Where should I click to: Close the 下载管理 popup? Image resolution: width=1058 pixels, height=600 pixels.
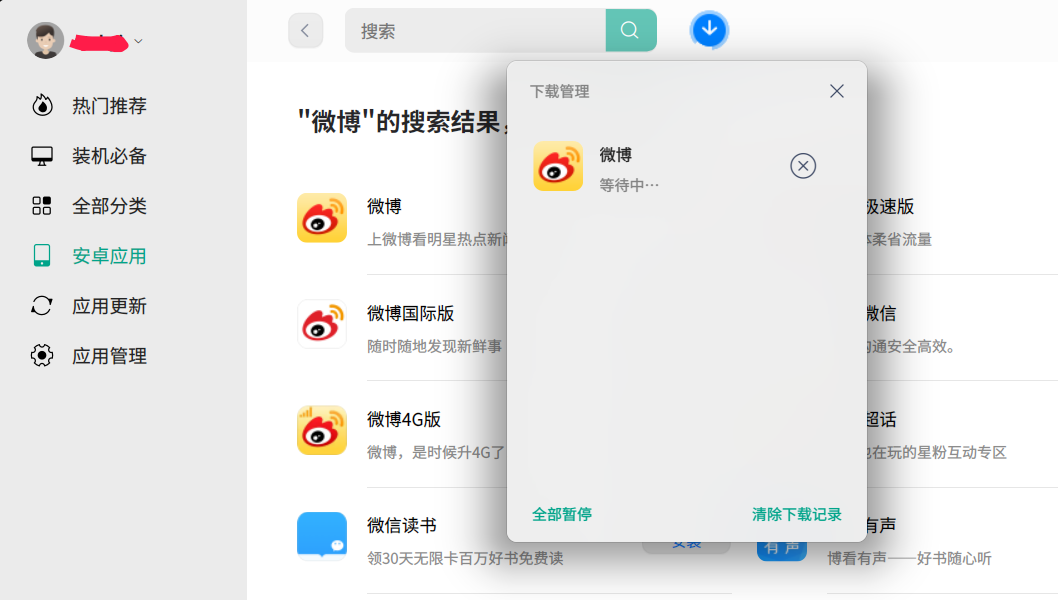(837, 91)
